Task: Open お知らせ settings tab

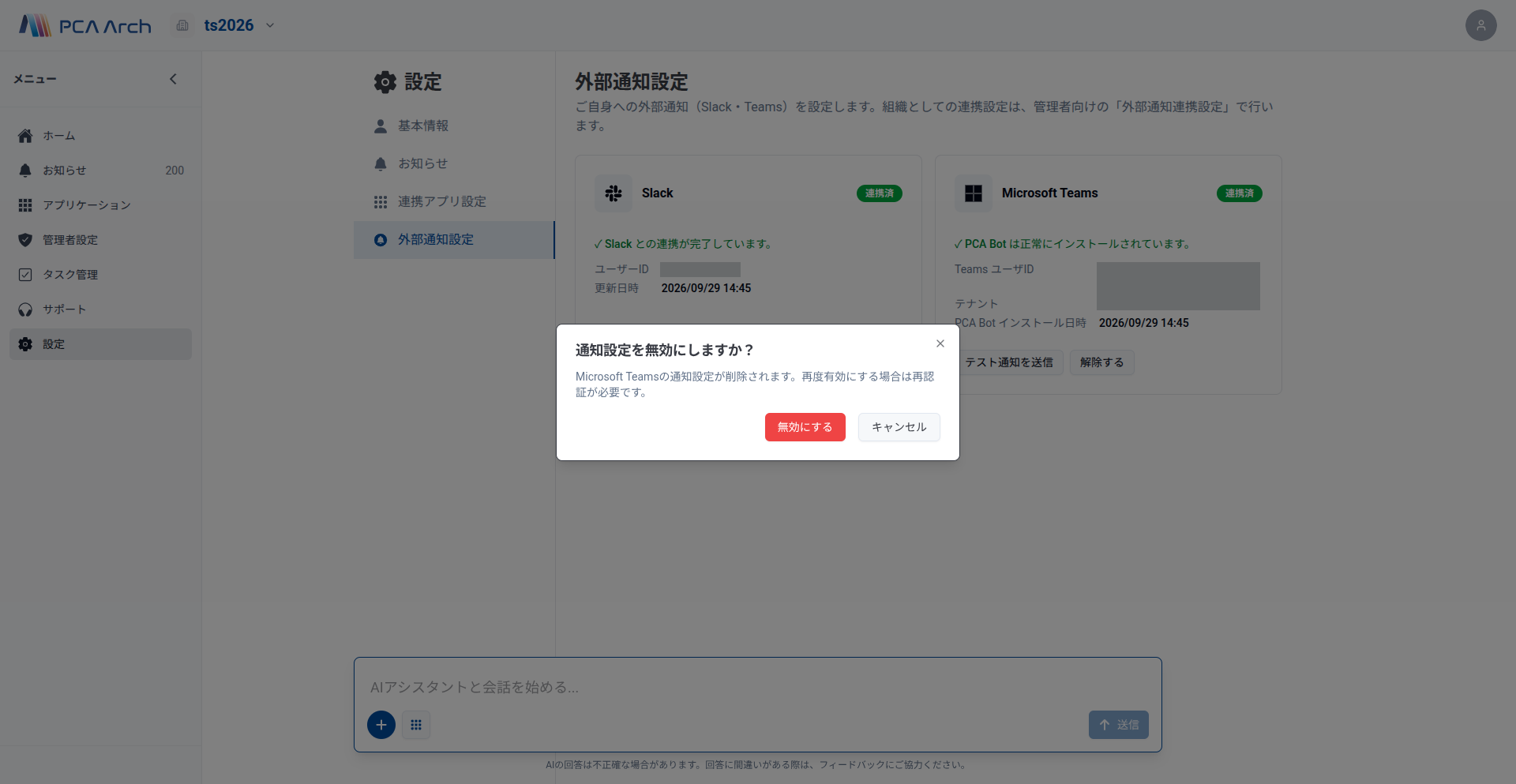Action: pyautogui.click(x=454, y=164)
